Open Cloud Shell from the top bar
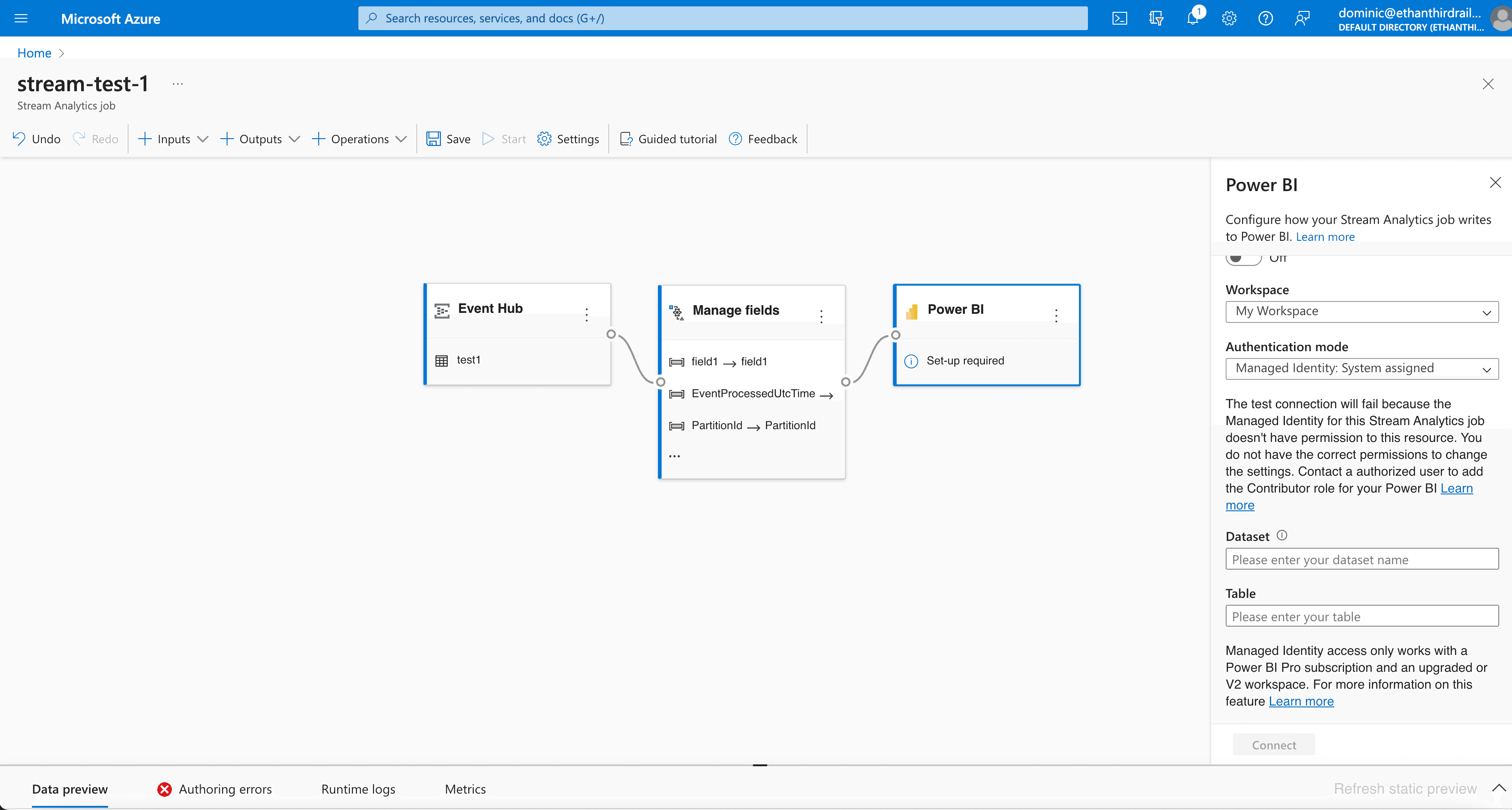 [x=1119, y=18]
